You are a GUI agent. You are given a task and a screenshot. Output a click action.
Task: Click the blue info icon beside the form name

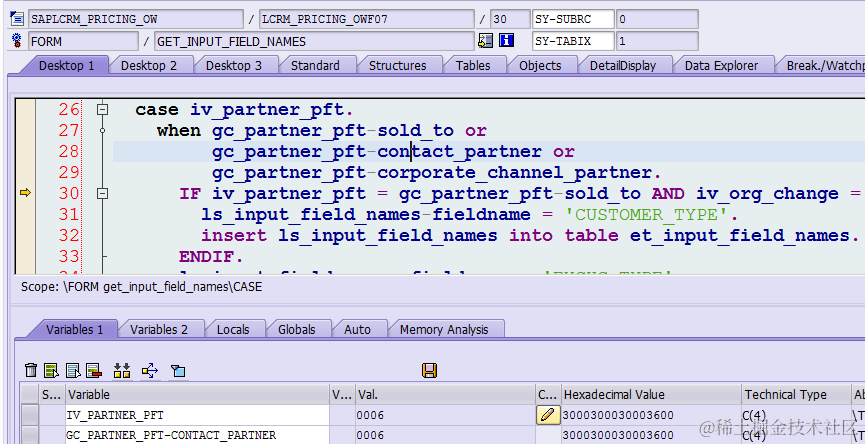click(506, 40)
